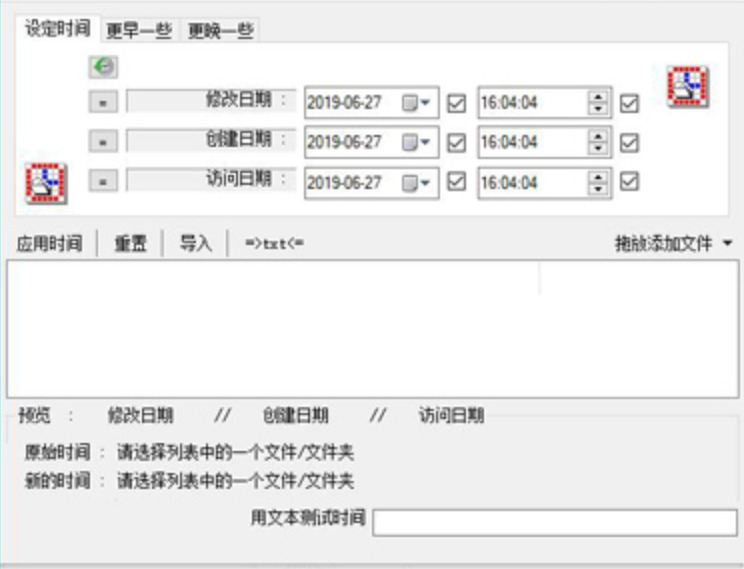Viewport: 744px width, 569px height.
Task: Click the 访问日期 label bar in third row
Action: point(211,179)
